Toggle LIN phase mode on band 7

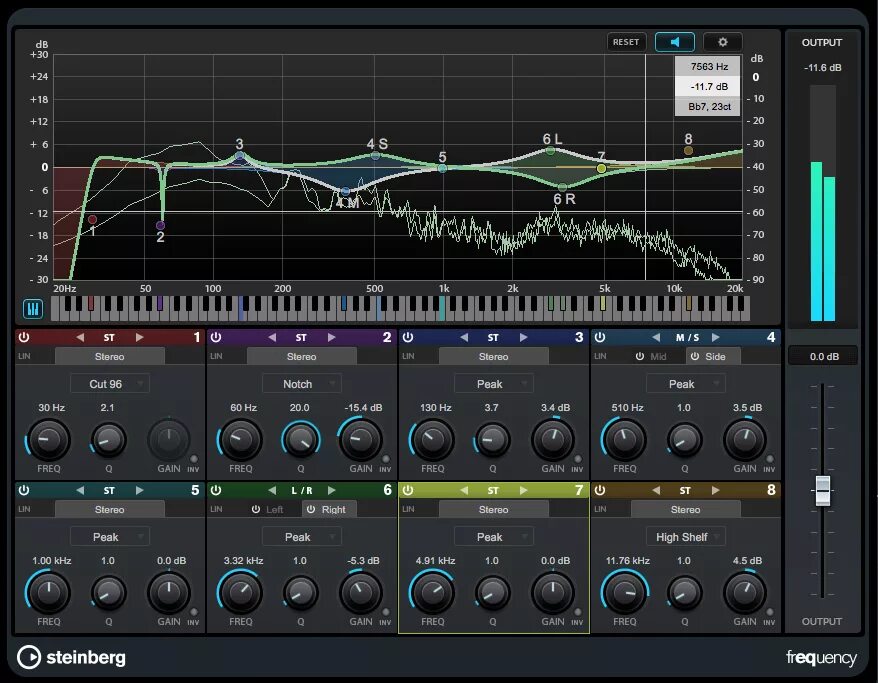408,509
